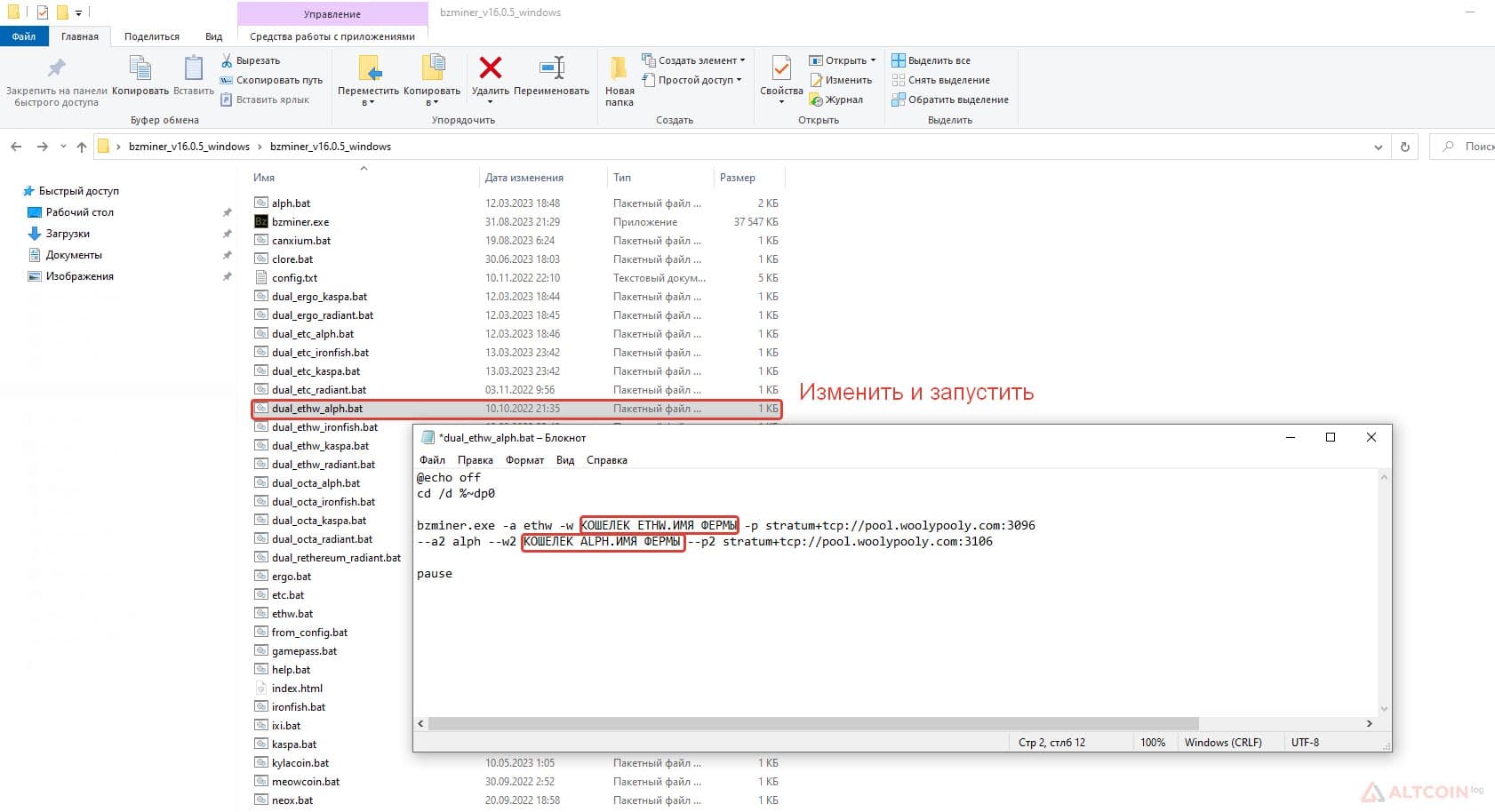Viewport: 1495px width, 812px height.
Task: Click the Paste icon in the ribbon
Action: pyautogui.click(x=193, y=68)
